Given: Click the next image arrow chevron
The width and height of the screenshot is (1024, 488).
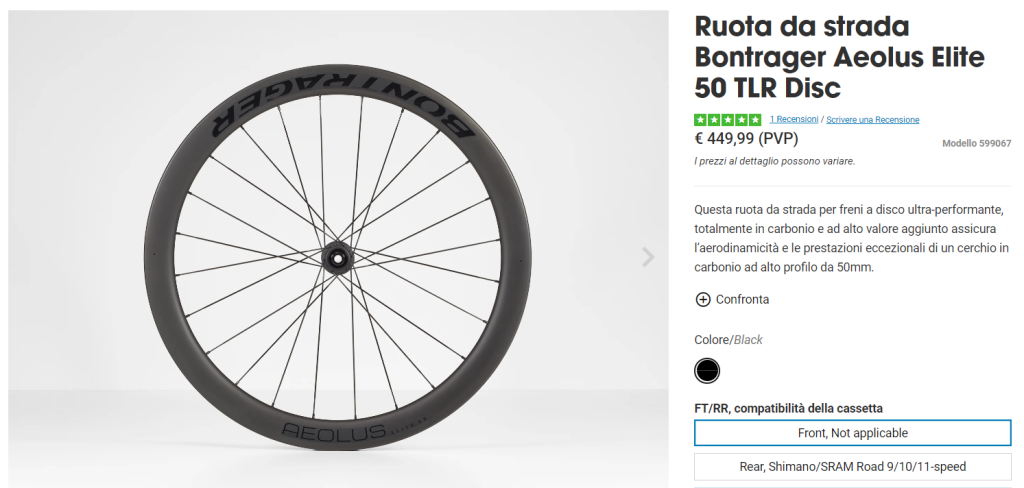Looking at the screenshot, I should click(648, 257).
